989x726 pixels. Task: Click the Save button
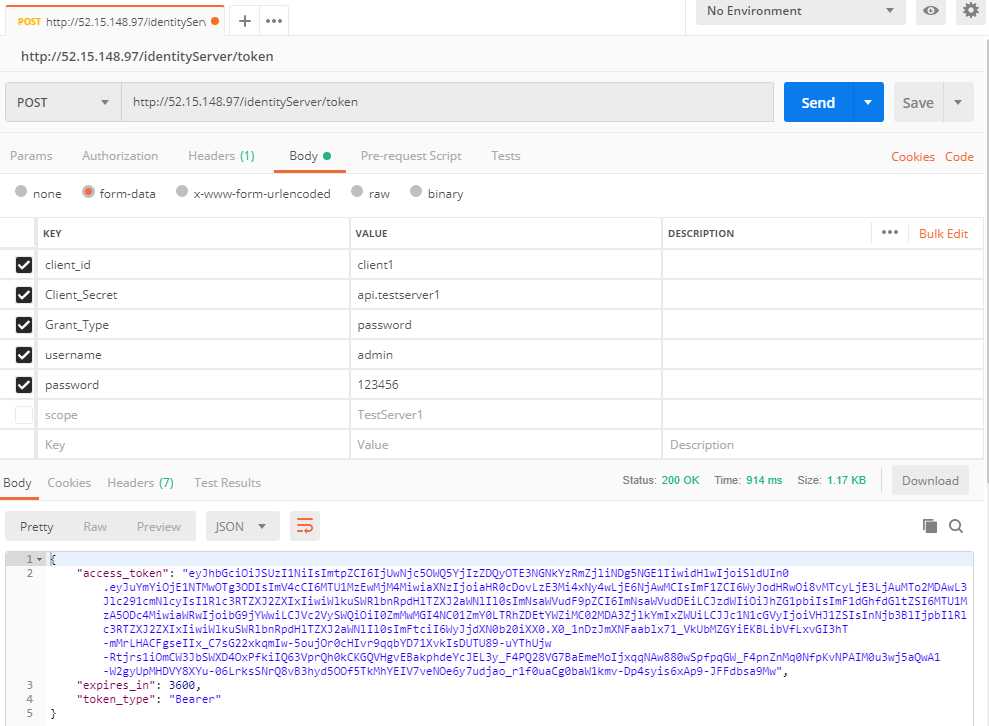click(x=918, y=102)
